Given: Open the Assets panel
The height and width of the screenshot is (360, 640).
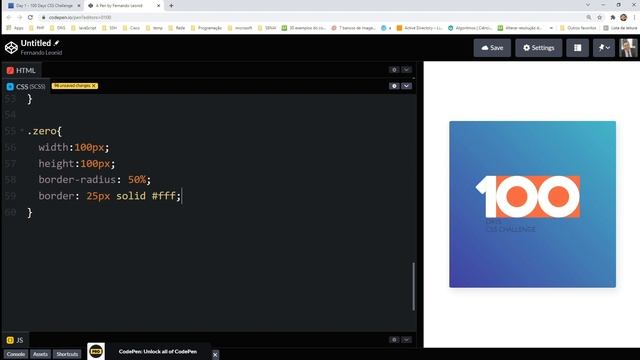Looking at the screenshot, I should pyautogui.click(x=40, y=354).
